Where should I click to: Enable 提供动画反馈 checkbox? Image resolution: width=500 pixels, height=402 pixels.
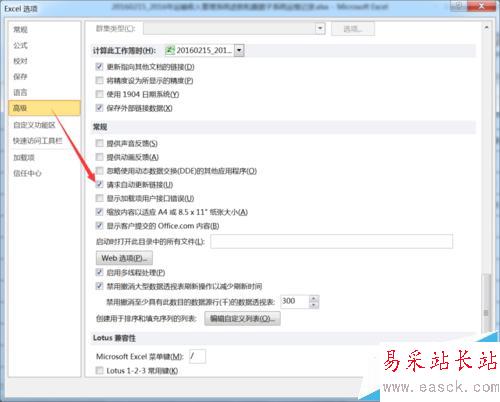pyautogui.click(x=99, y=157)
